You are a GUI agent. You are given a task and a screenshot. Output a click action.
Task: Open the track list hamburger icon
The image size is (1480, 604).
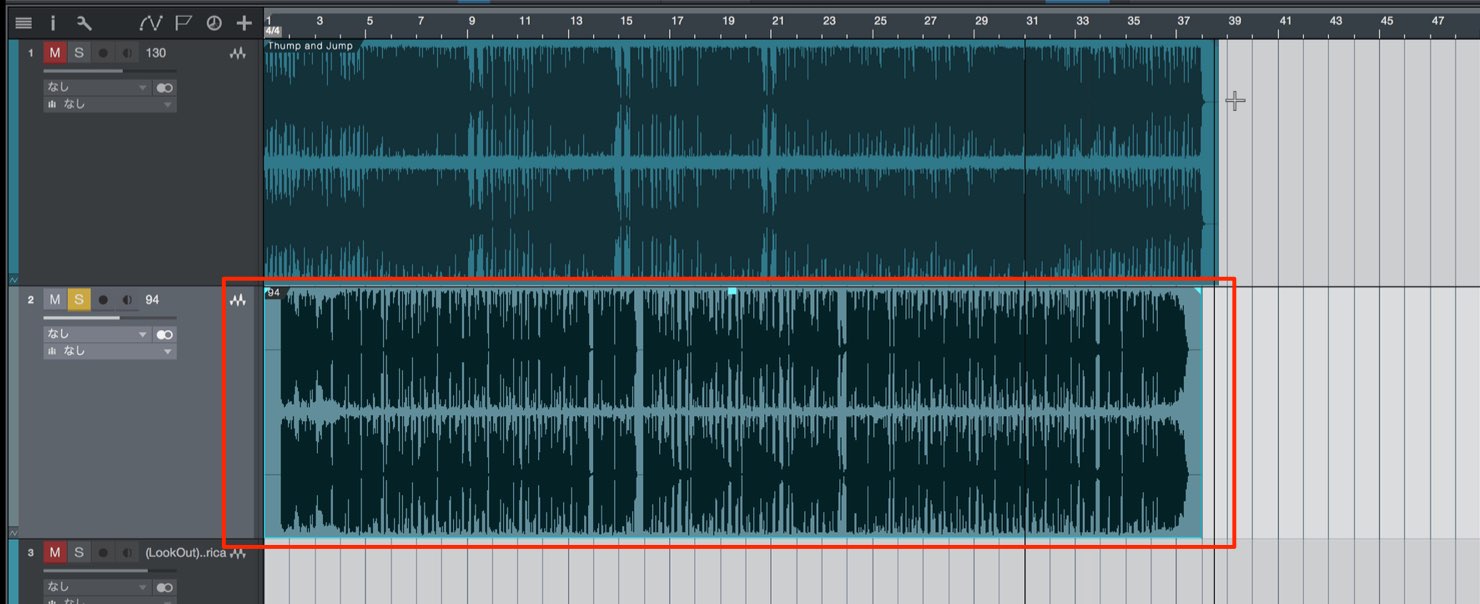tap(23, 23)
